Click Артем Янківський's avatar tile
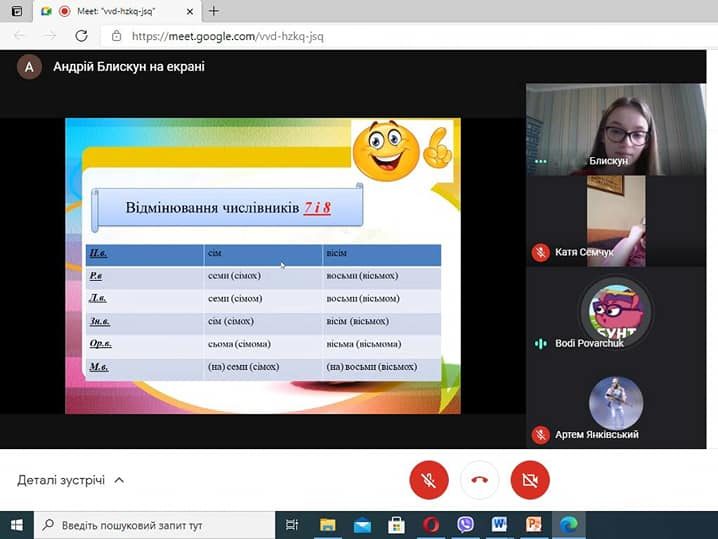The height and width of the screenshot is (539, 718). pos(616,402)
